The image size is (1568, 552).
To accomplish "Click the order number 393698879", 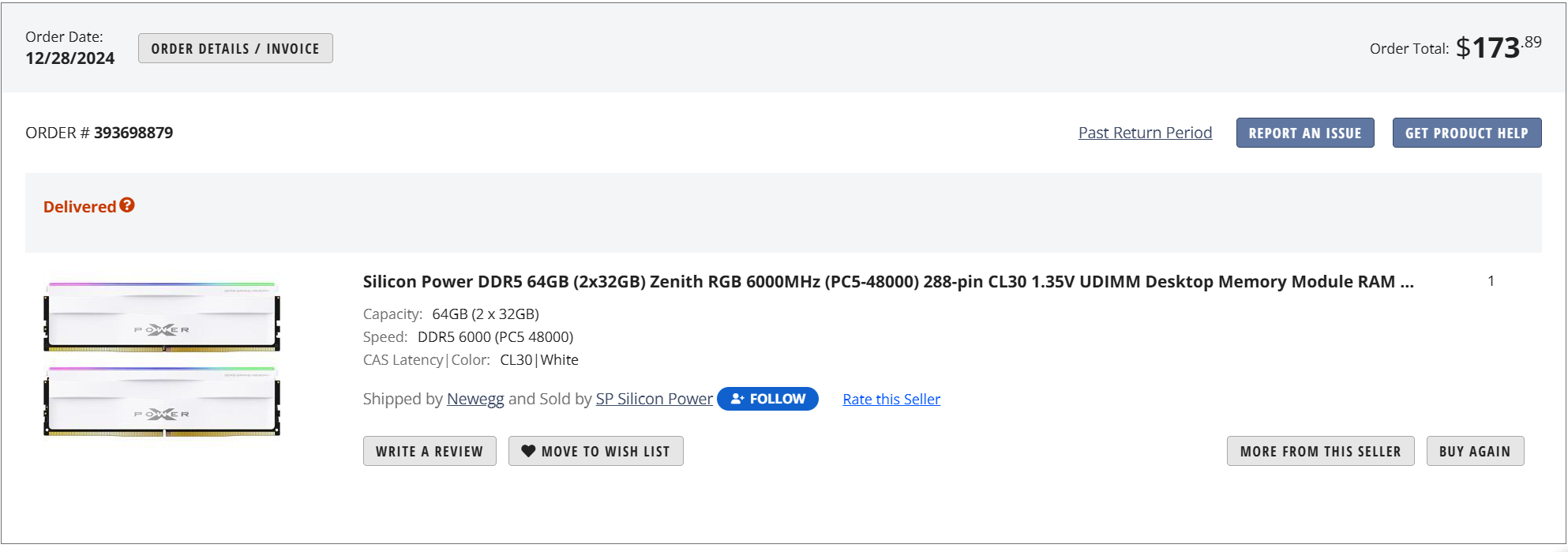I will click(133, 133).
